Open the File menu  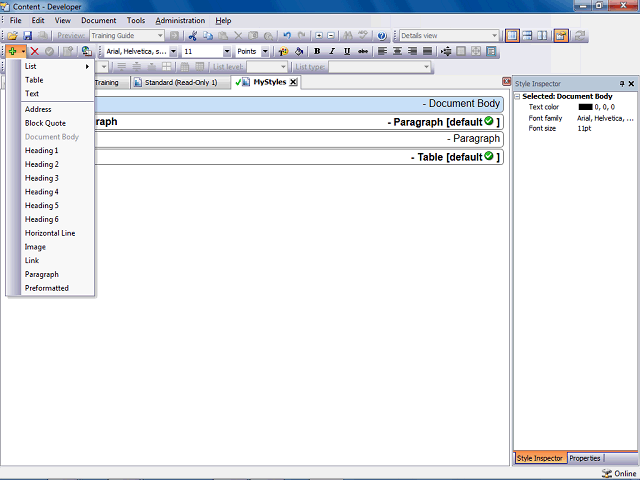click(16, 20)
